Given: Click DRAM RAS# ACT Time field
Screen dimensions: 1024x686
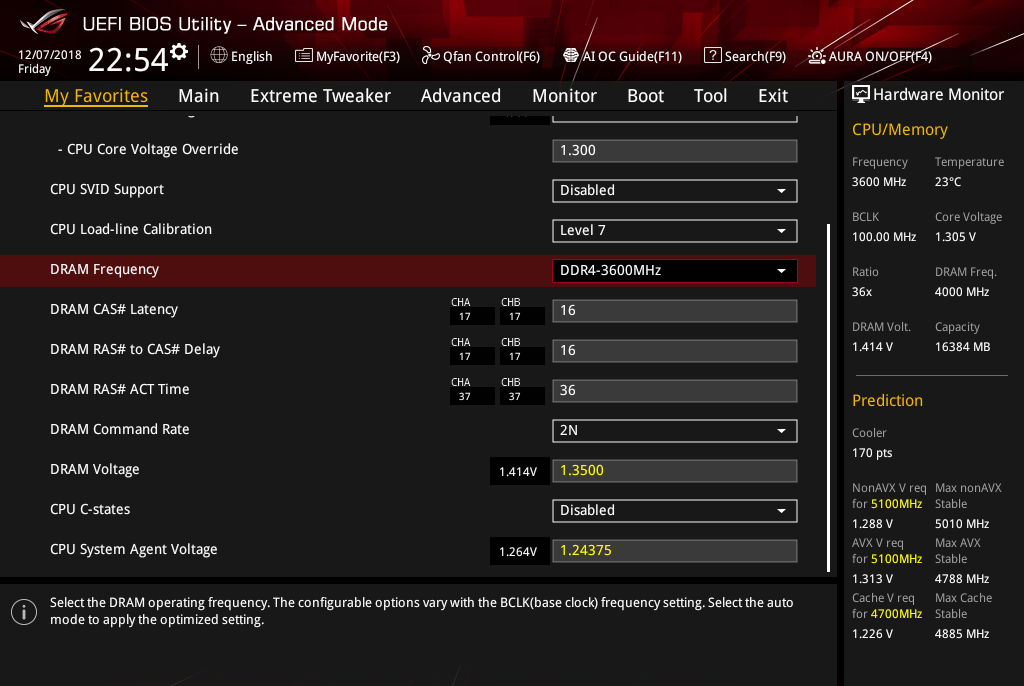Looking at the screenshot, I should 675,391.
